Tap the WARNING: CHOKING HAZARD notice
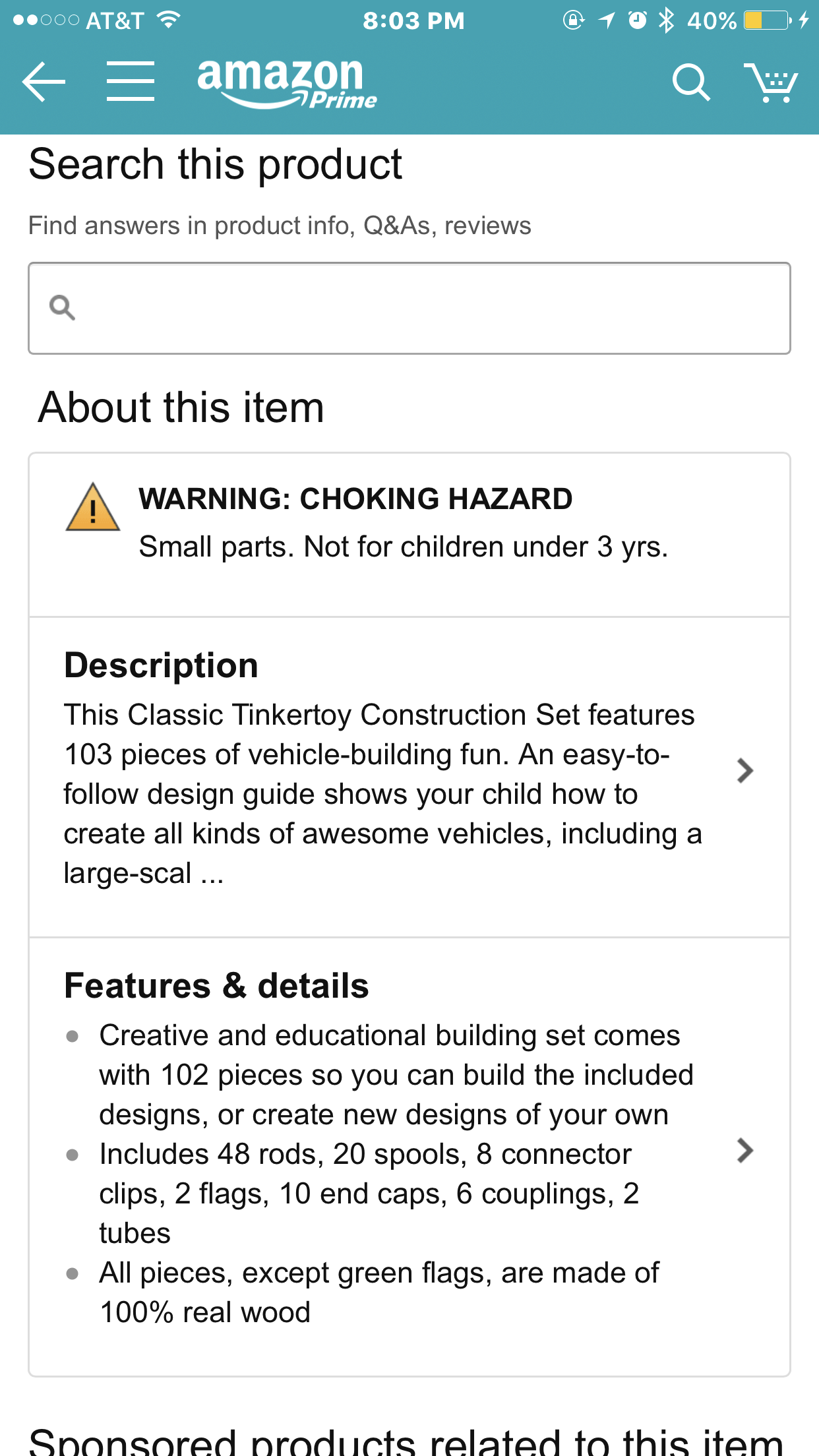 355,499
